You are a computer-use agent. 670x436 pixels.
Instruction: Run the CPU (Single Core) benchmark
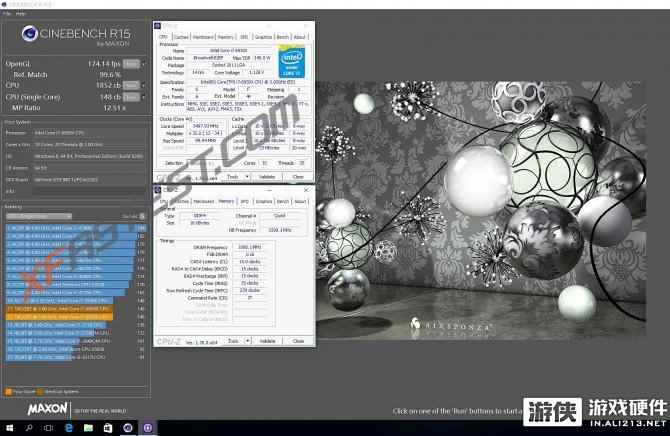pos(131,97)
